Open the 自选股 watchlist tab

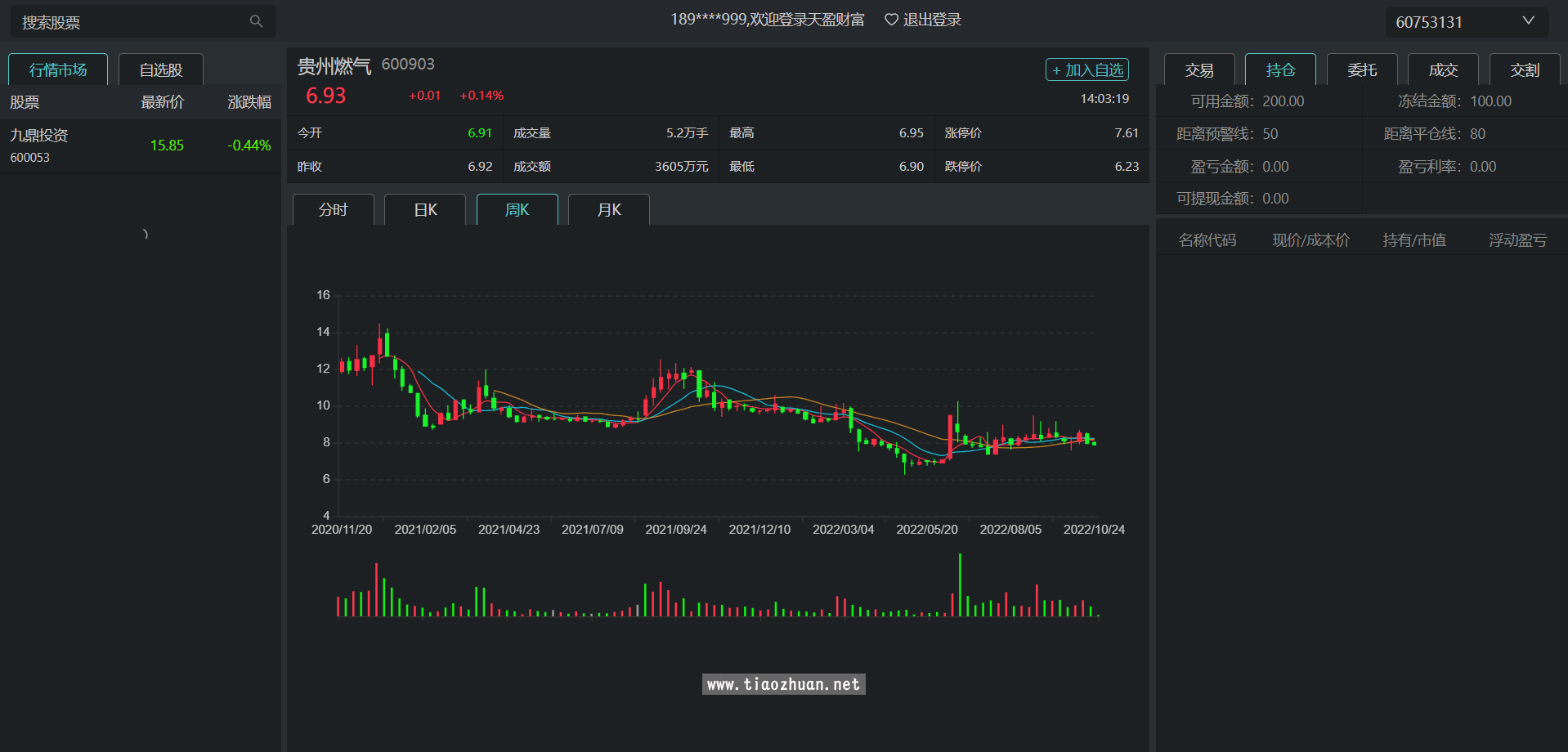(x=161, y=70)
